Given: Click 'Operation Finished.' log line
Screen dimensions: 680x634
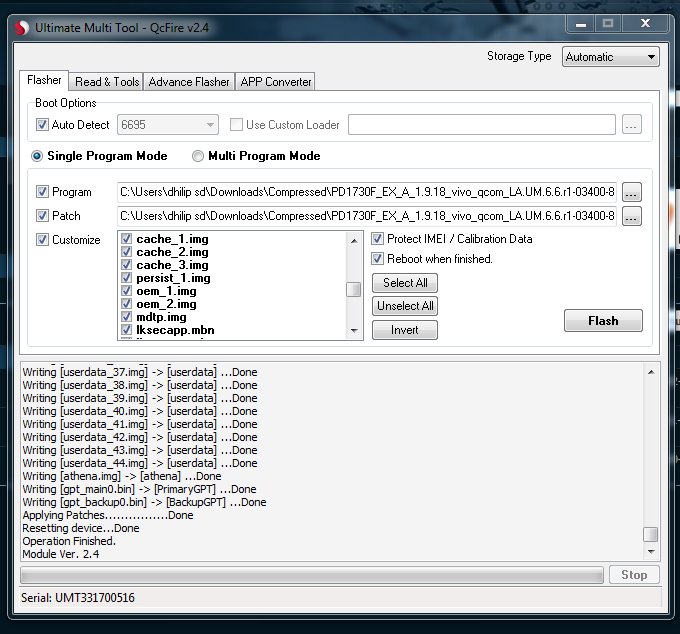Looking at the screenshot, I should pos(69,541).
